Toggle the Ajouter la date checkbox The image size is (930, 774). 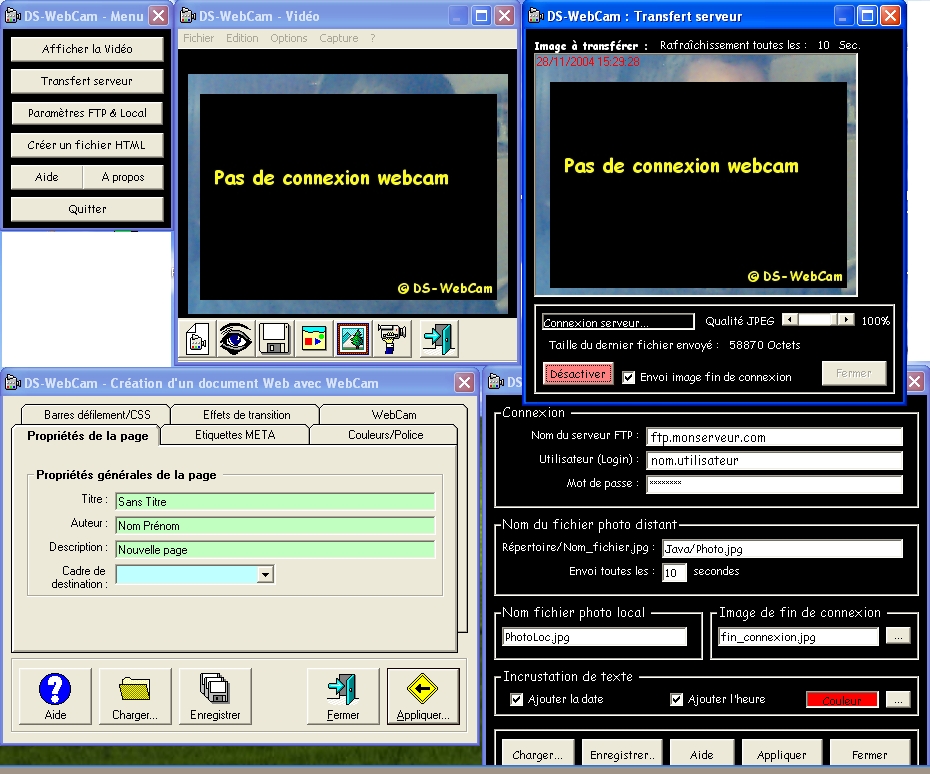tap(517, 699)
